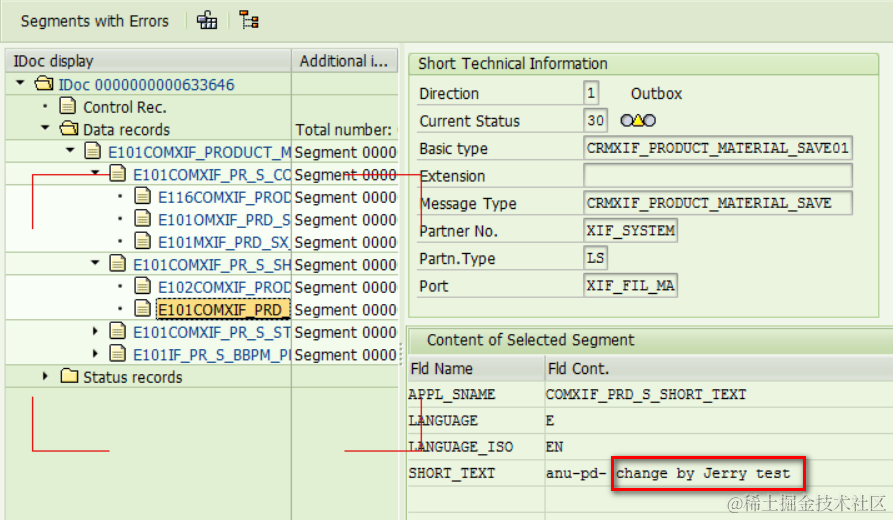The image size is (893, 520).
Task: Click the COMXIF_PRD_S_SHORT_TEXT content cell
Action: [719, 394]
